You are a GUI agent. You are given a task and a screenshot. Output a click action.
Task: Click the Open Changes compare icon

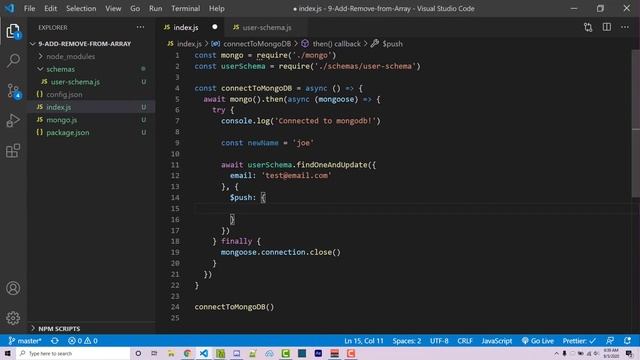[x=588, y=27]
